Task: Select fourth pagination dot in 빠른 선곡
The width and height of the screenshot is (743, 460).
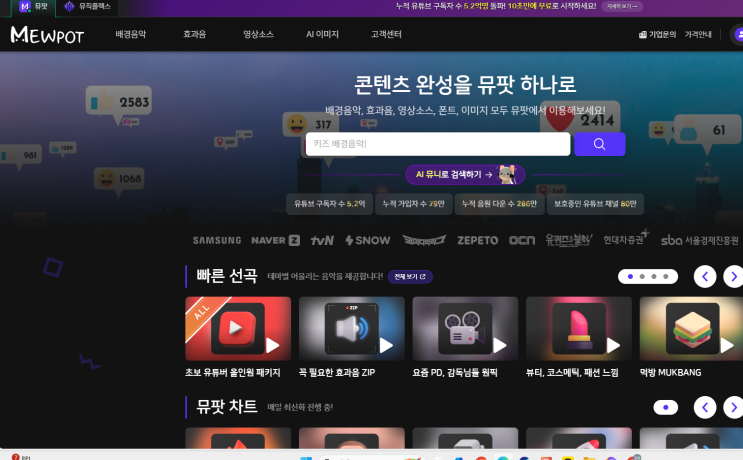Action: point(666,277)
